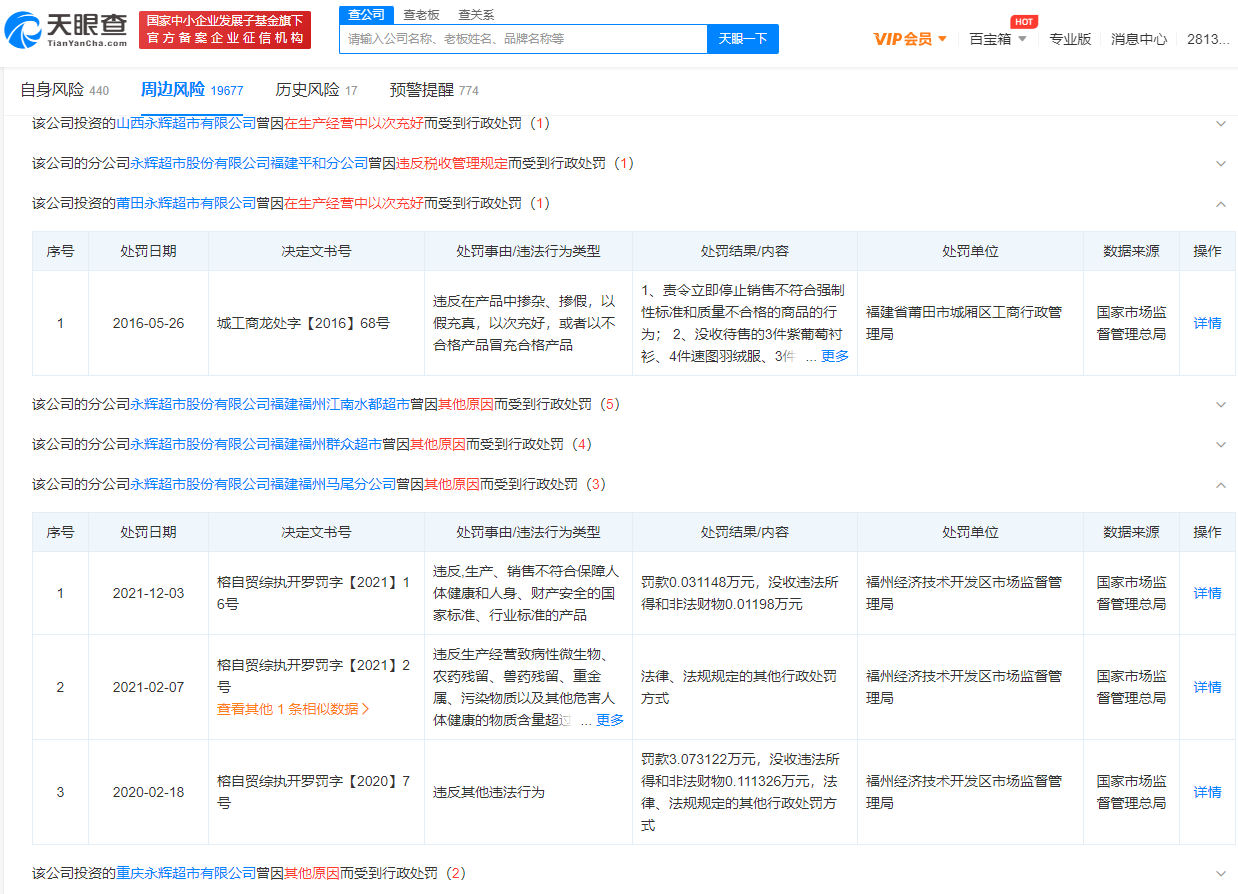Show 更多 of the 2021-02-07 penalty reason
Image resolution: width=1238 pixels, height=894 pixels.
coord(610,720)
